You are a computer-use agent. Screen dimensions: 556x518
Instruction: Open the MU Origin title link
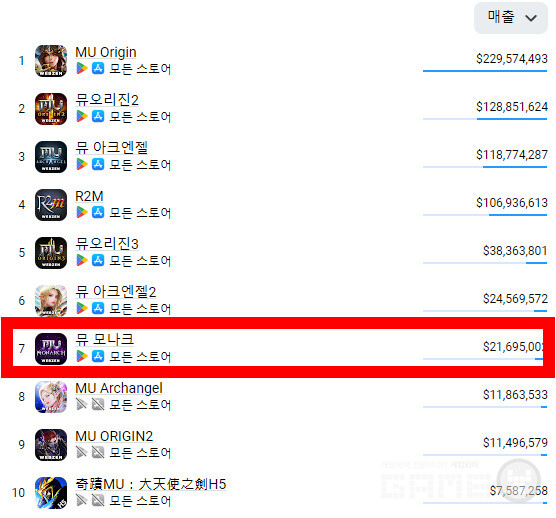point(106,52)
